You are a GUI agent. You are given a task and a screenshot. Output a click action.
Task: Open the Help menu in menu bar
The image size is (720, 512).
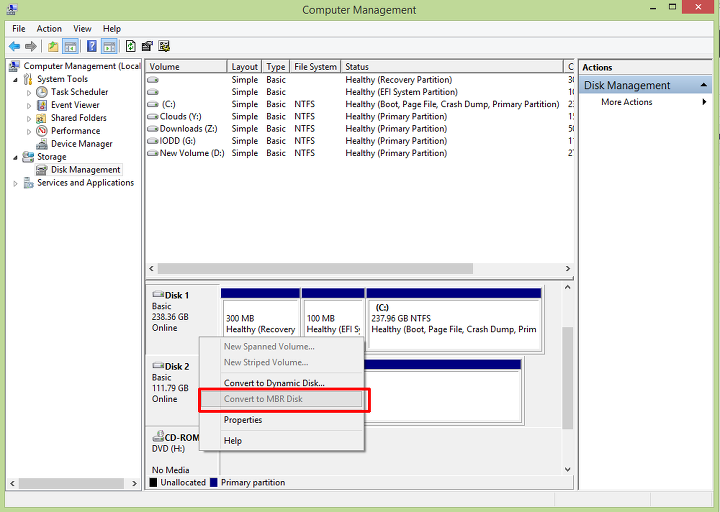coord(112,28)
